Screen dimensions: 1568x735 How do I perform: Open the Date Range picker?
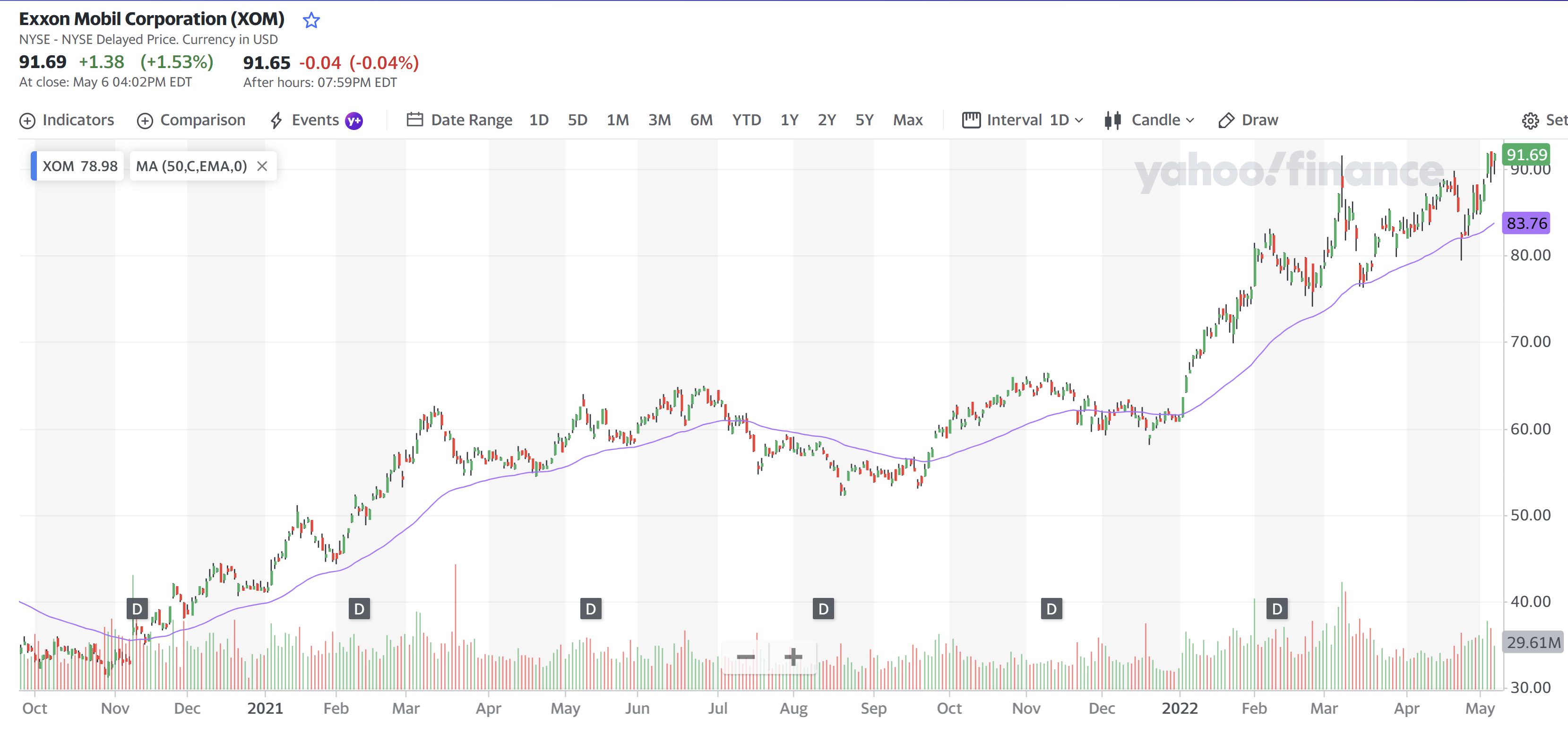click(x=459, y=120)
